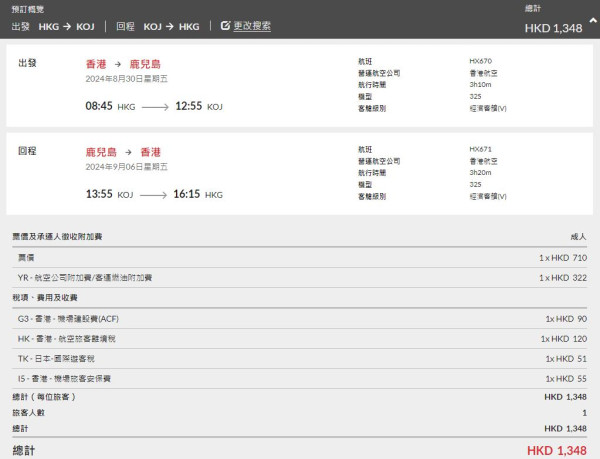Select the 預訂概覽 header title

coord(28,10)
